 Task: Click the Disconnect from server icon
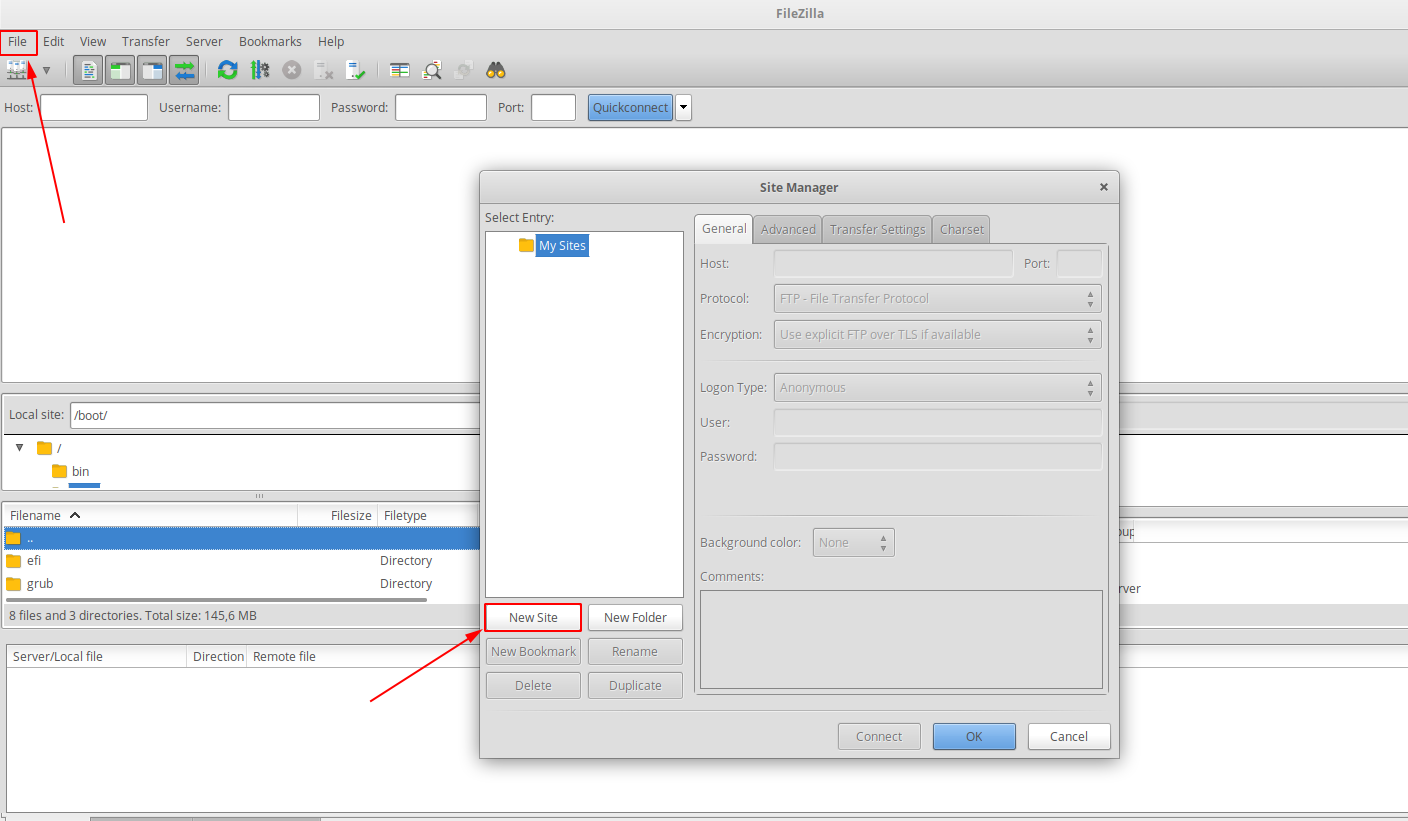[323, 70]
